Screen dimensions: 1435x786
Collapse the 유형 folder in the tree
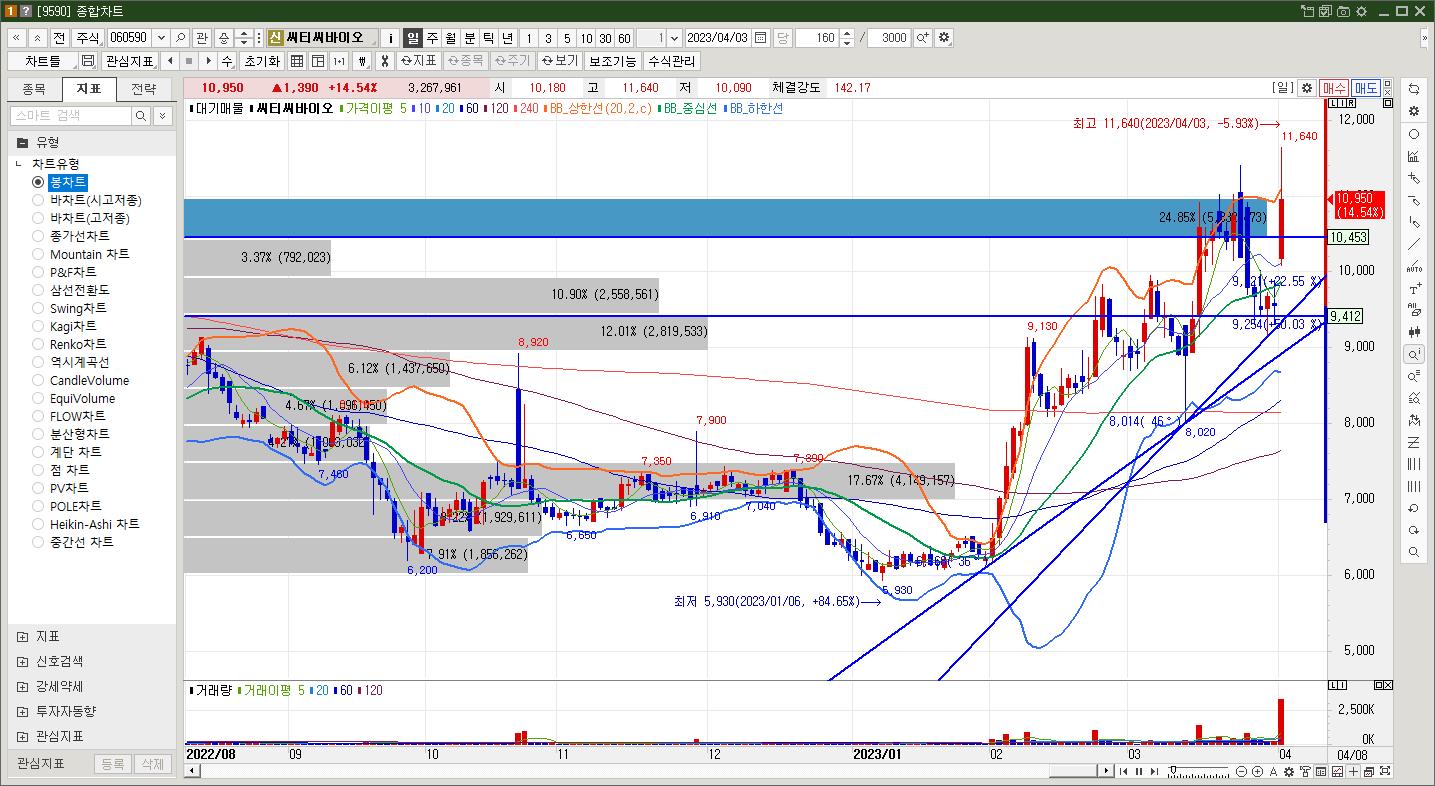tap(22, 142)
